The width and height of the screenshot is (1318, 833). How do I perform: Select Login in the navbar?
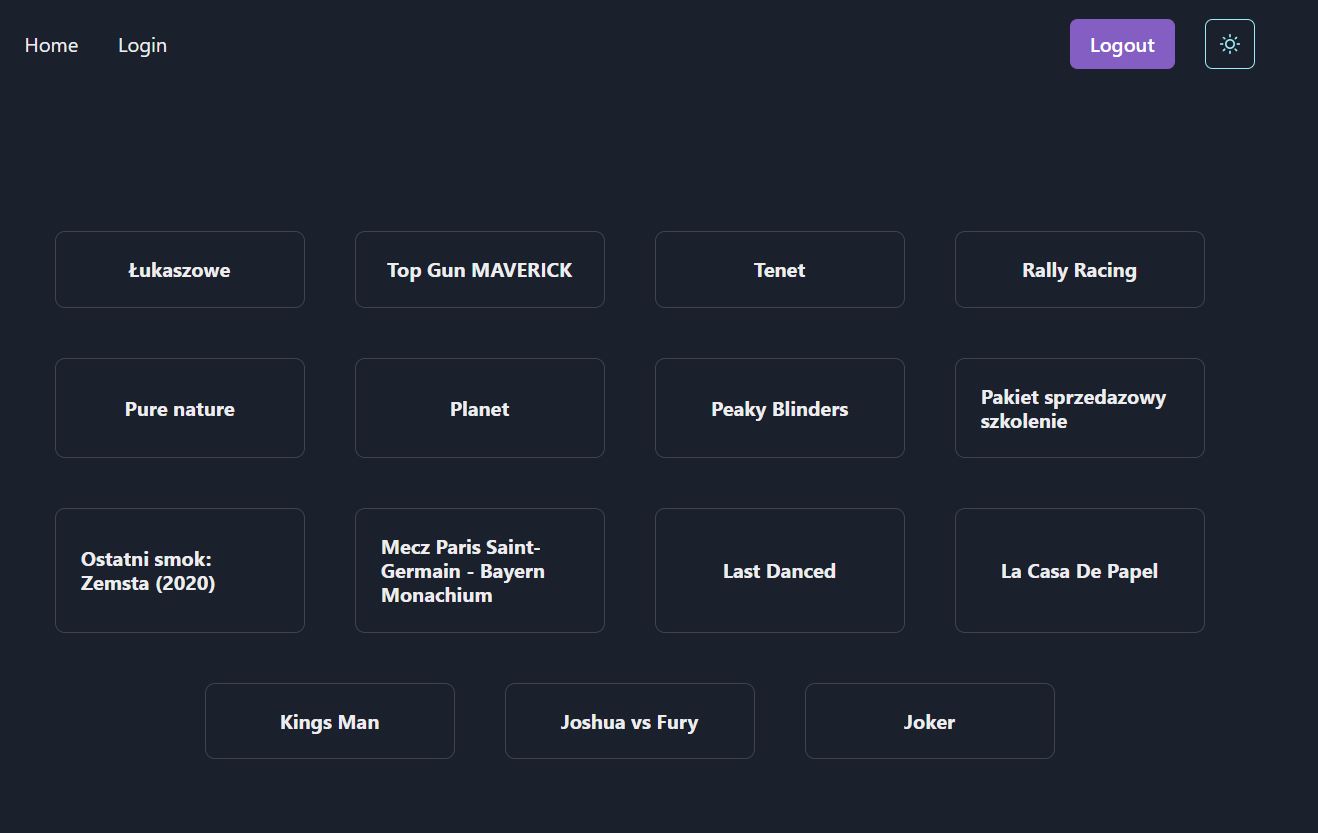coord(142,45)
